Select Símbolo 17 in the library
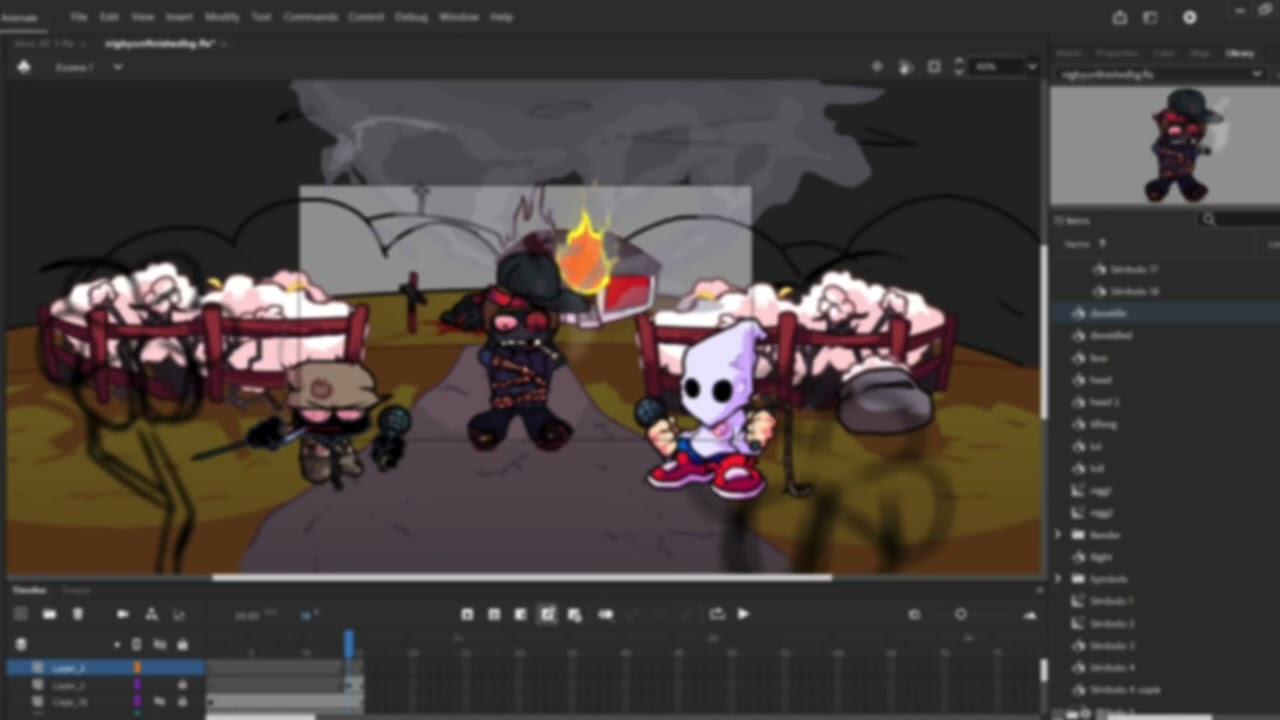The image size is (1280, 720). 1134,269
